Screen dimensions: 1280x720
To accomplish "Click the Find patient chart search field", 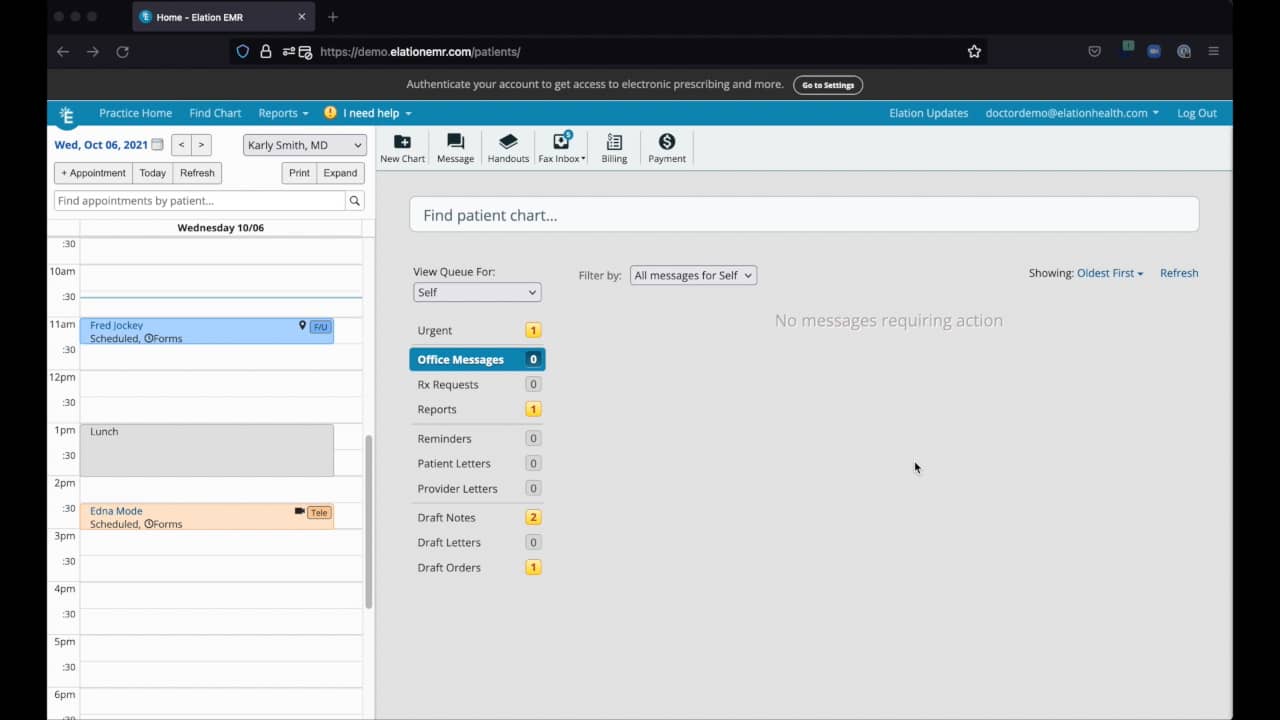I will (804, 215).
